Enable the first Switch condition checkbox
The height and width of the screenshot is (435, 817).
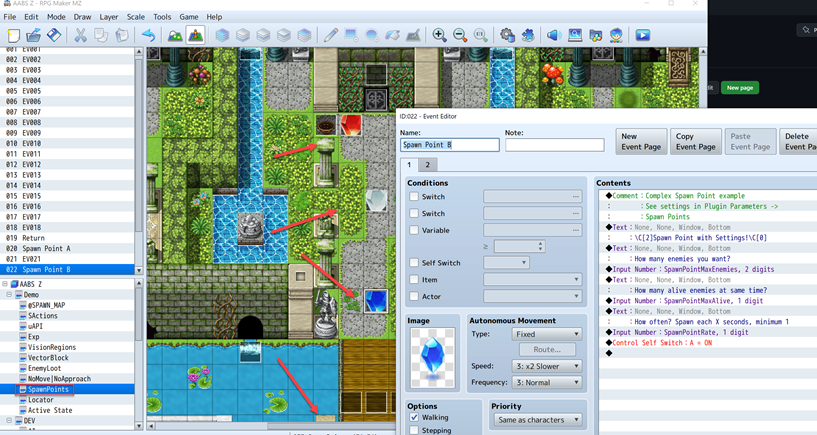point(414,196)
